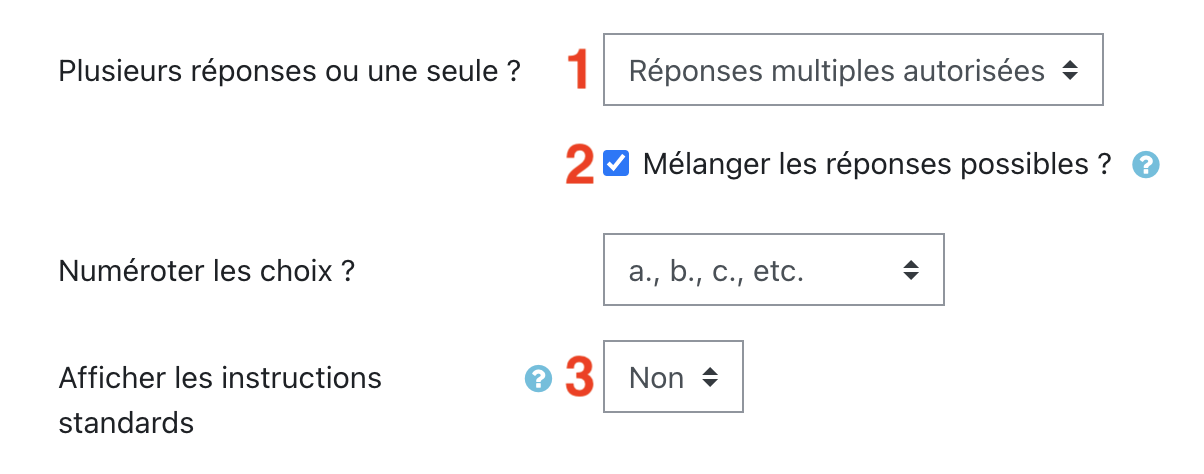Open help icon for Afficher les instructions standards
The height and width of the screenshot is (474, 1204).
click(x=538, y=378)
